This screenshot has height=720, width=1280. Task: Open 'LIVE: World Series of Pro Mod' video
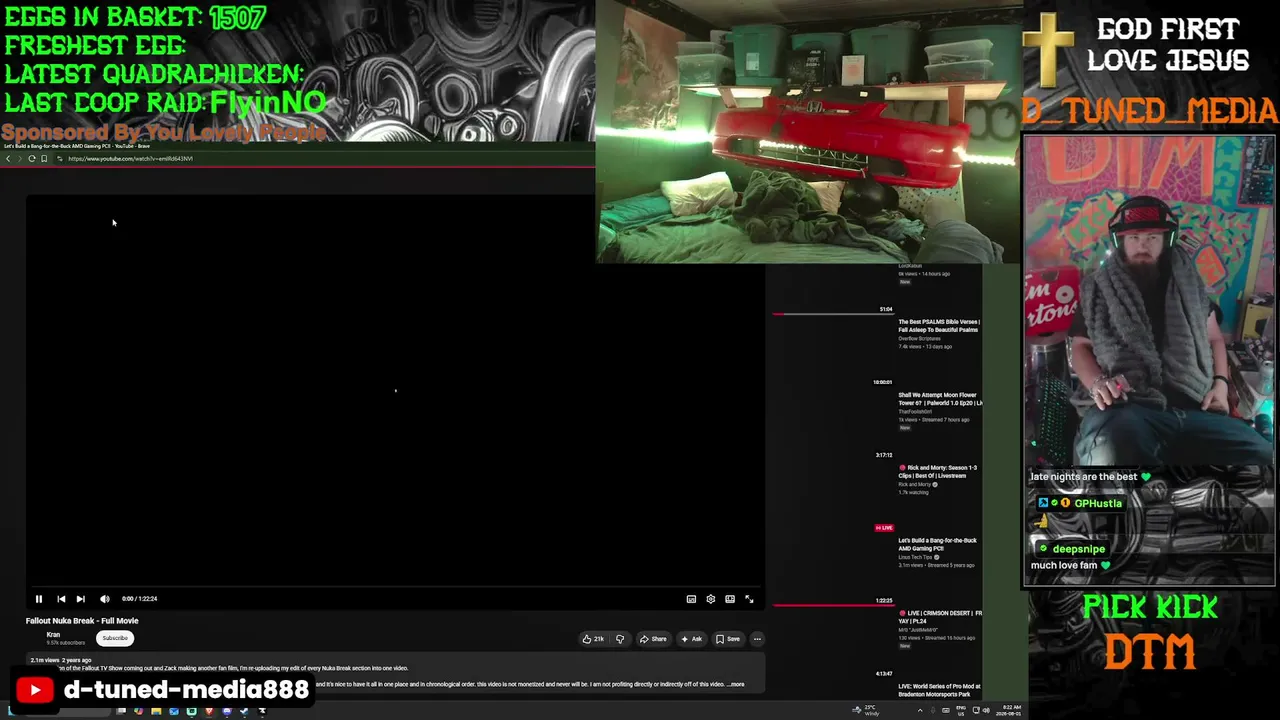pos(939,690)
